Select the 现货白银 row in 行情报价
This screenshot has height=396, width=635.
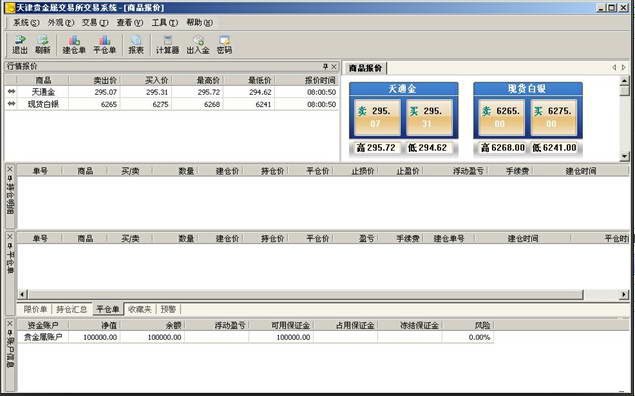point(172,104)
